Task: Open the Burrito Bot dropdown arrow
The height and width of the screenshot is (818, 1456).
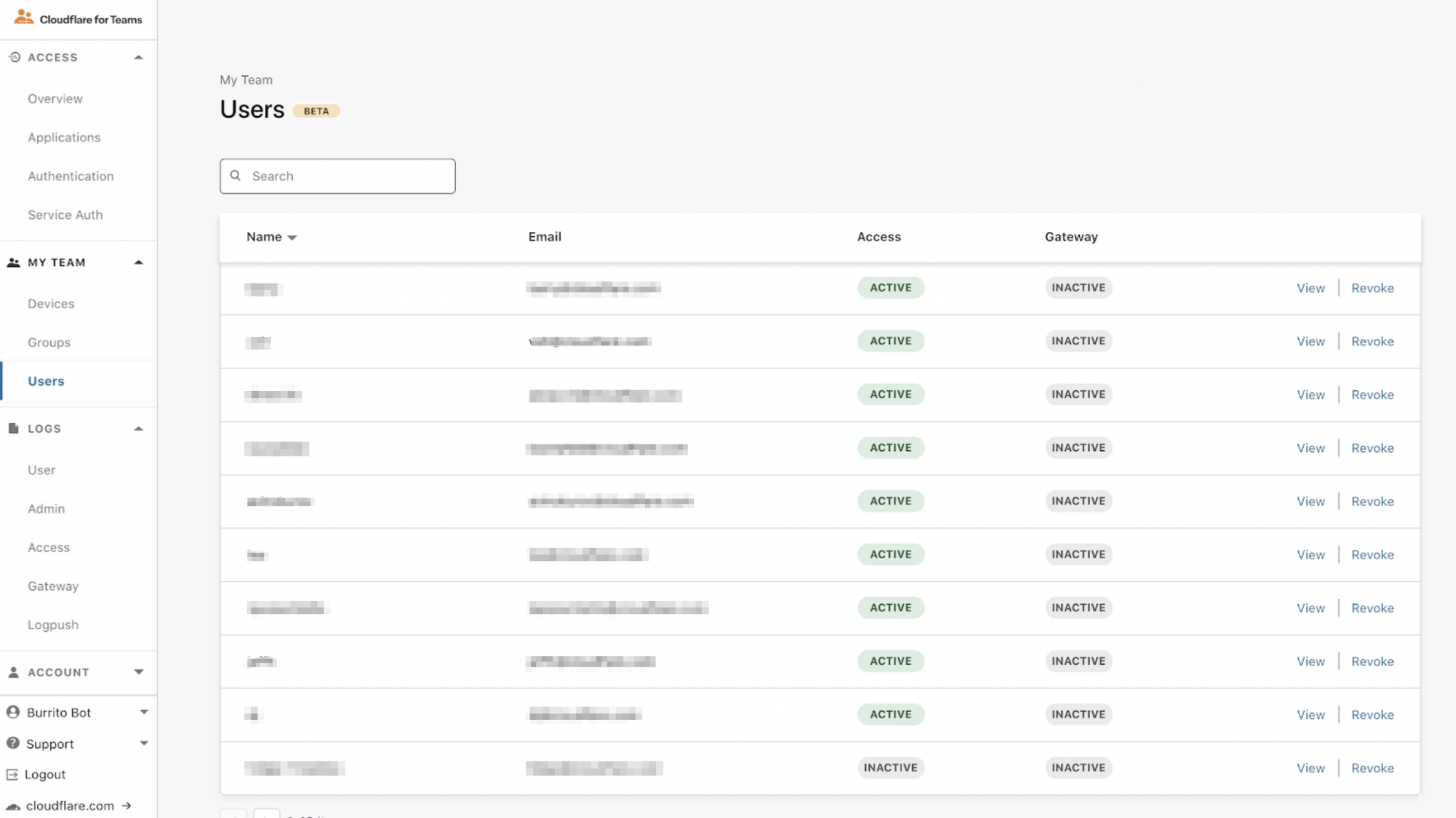Action: (144, 712)
